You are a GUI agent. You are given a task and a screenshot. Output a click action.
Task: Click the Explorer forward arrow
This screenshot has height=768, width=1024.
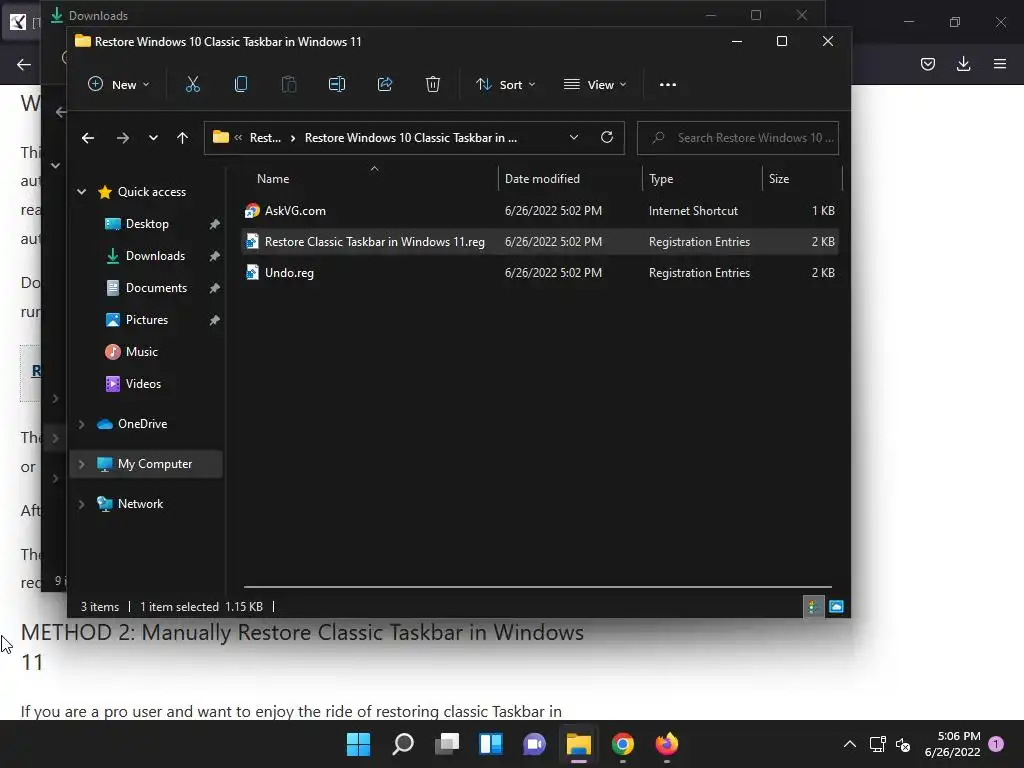pyautogui.click(x=123, y=138)
